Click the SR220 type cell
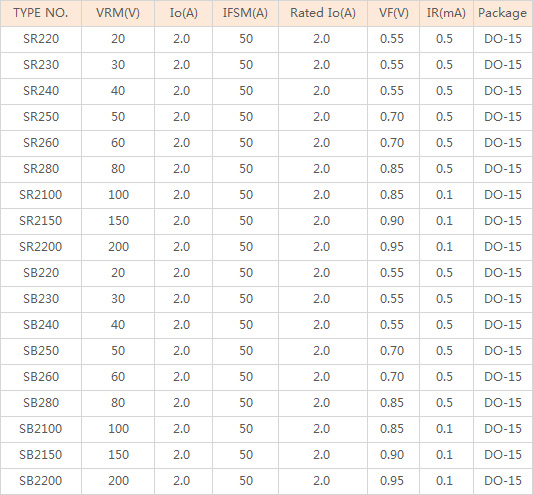Image resolution: width=533 pixels, height=495 pixels. [41, 39]
